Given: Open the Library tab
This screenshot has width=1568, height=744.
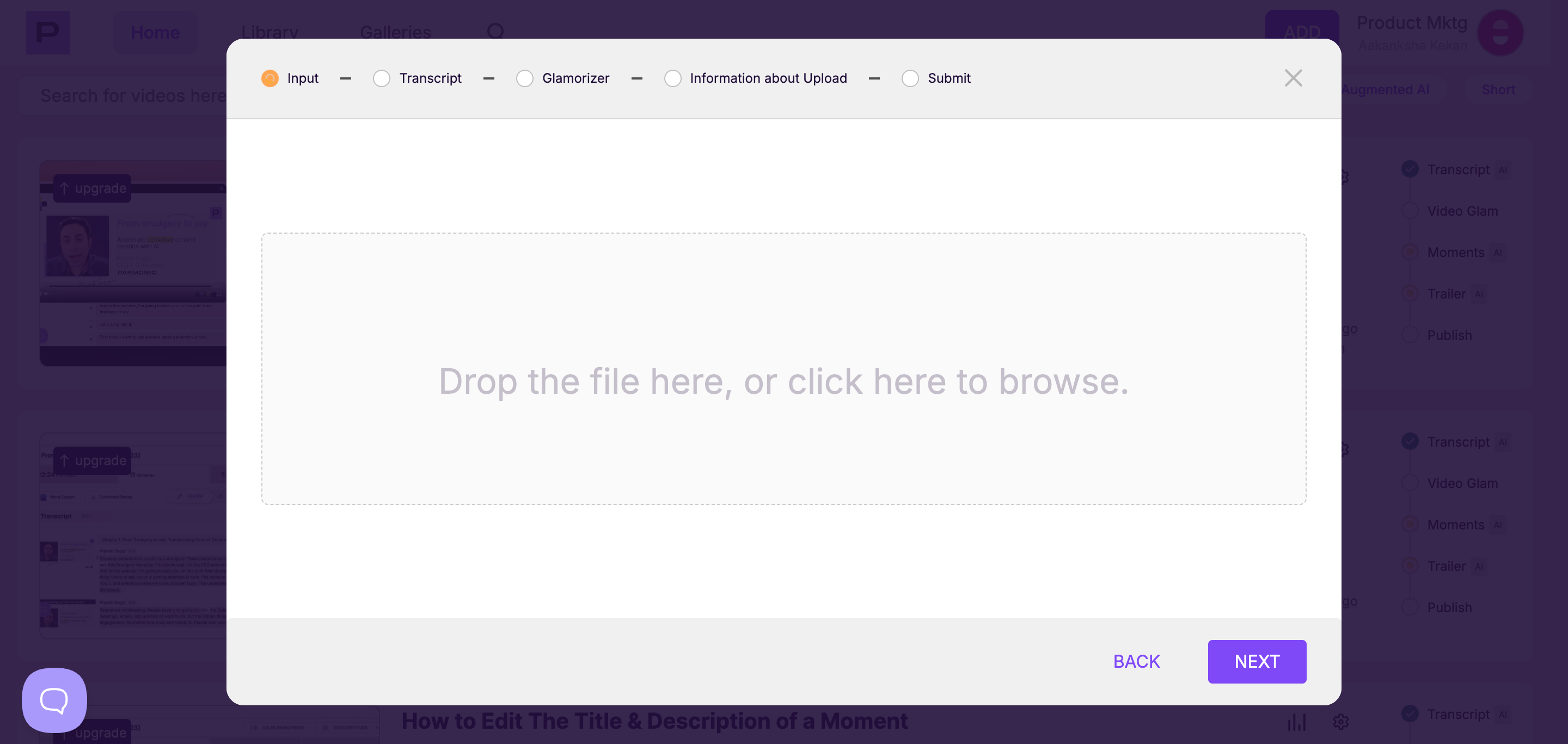Looking at the screenshot, I should (x=269, y=32).
